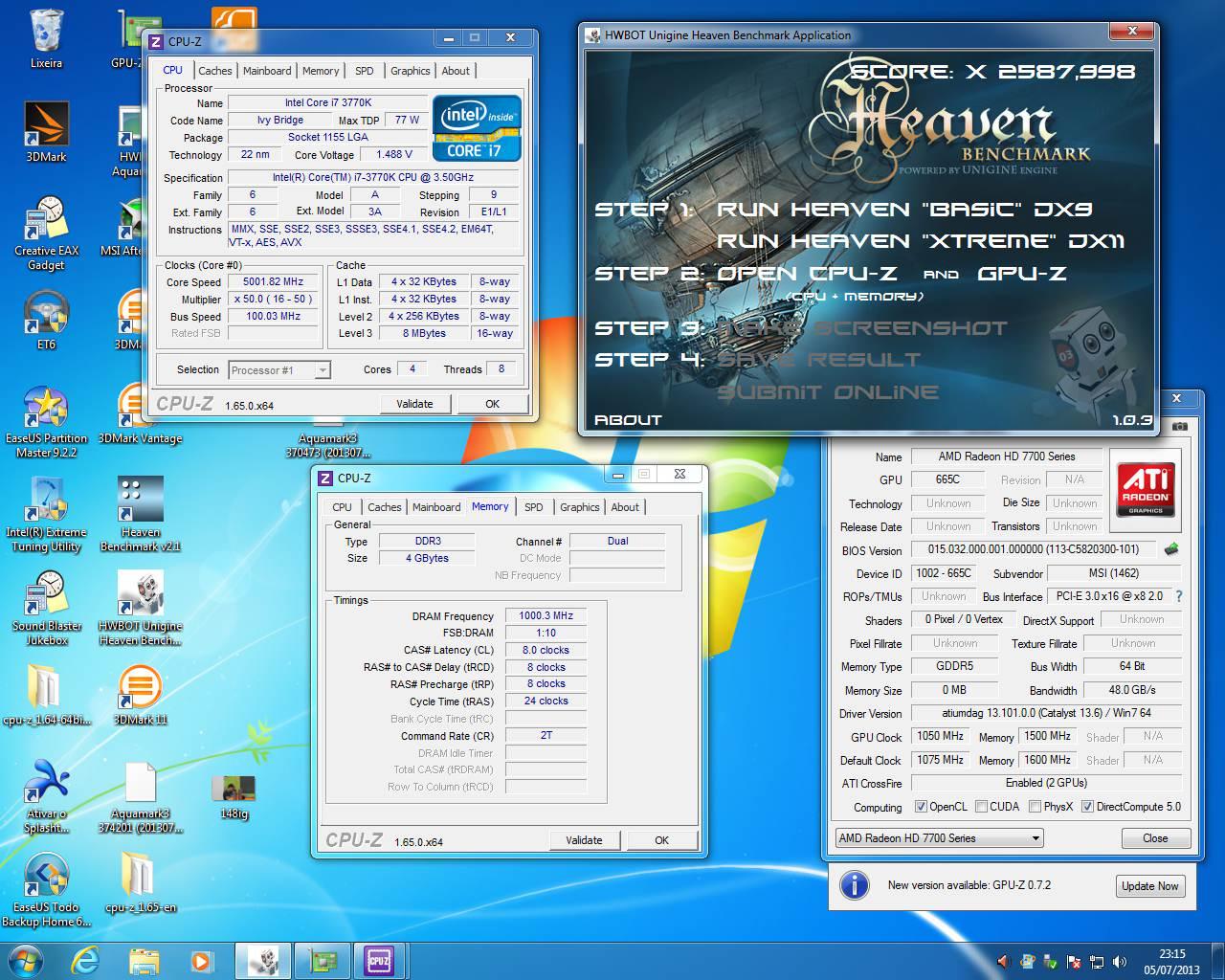
Task: Click RUN HEAVEN "BASIC" DX9 in HWBOT
Action: (904, 210)
